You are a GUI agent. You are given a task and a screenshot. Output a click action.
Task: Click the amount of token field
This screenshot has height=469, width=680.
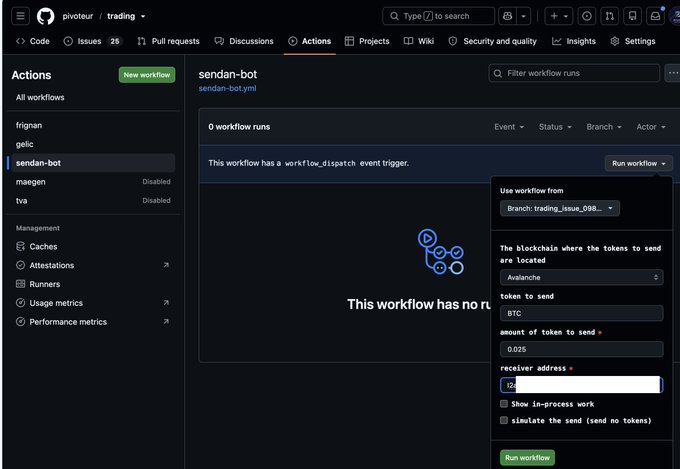581,349
